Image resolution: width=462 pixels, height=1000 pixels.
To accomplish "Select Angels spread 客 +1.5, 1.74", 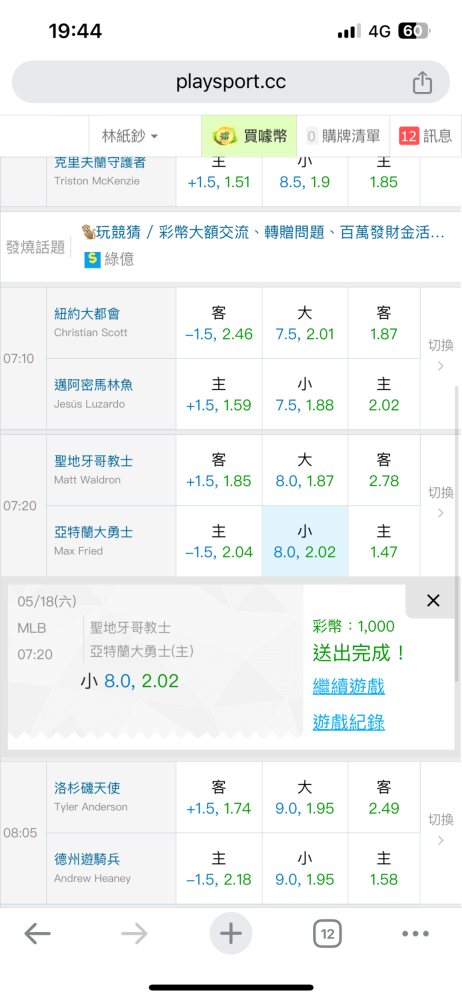I will (219, 797).
